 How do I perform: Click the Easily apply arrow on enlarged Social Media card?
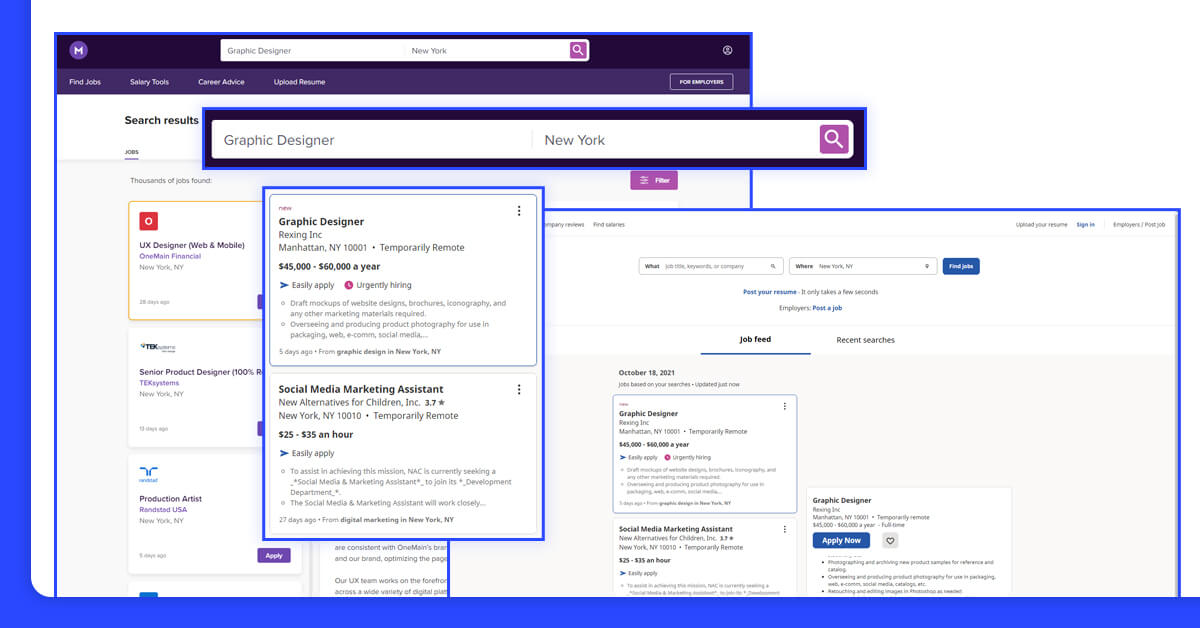click(284, 453)
